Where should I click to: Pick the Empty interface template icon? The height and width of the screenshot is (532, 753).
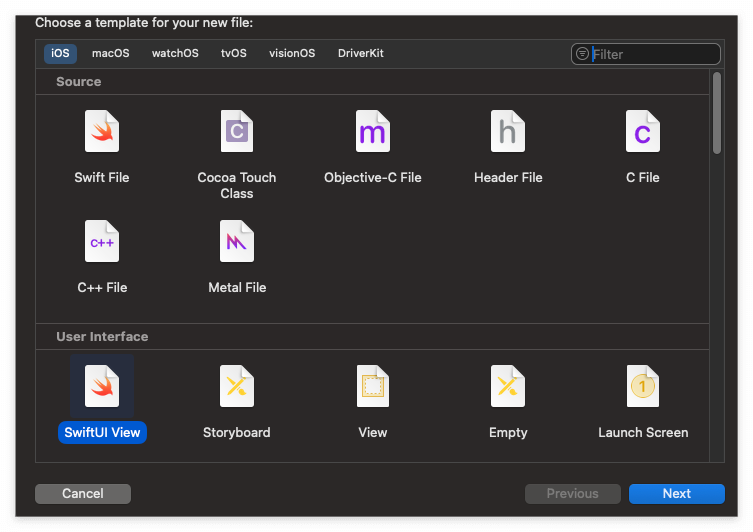tap(508, 386)
